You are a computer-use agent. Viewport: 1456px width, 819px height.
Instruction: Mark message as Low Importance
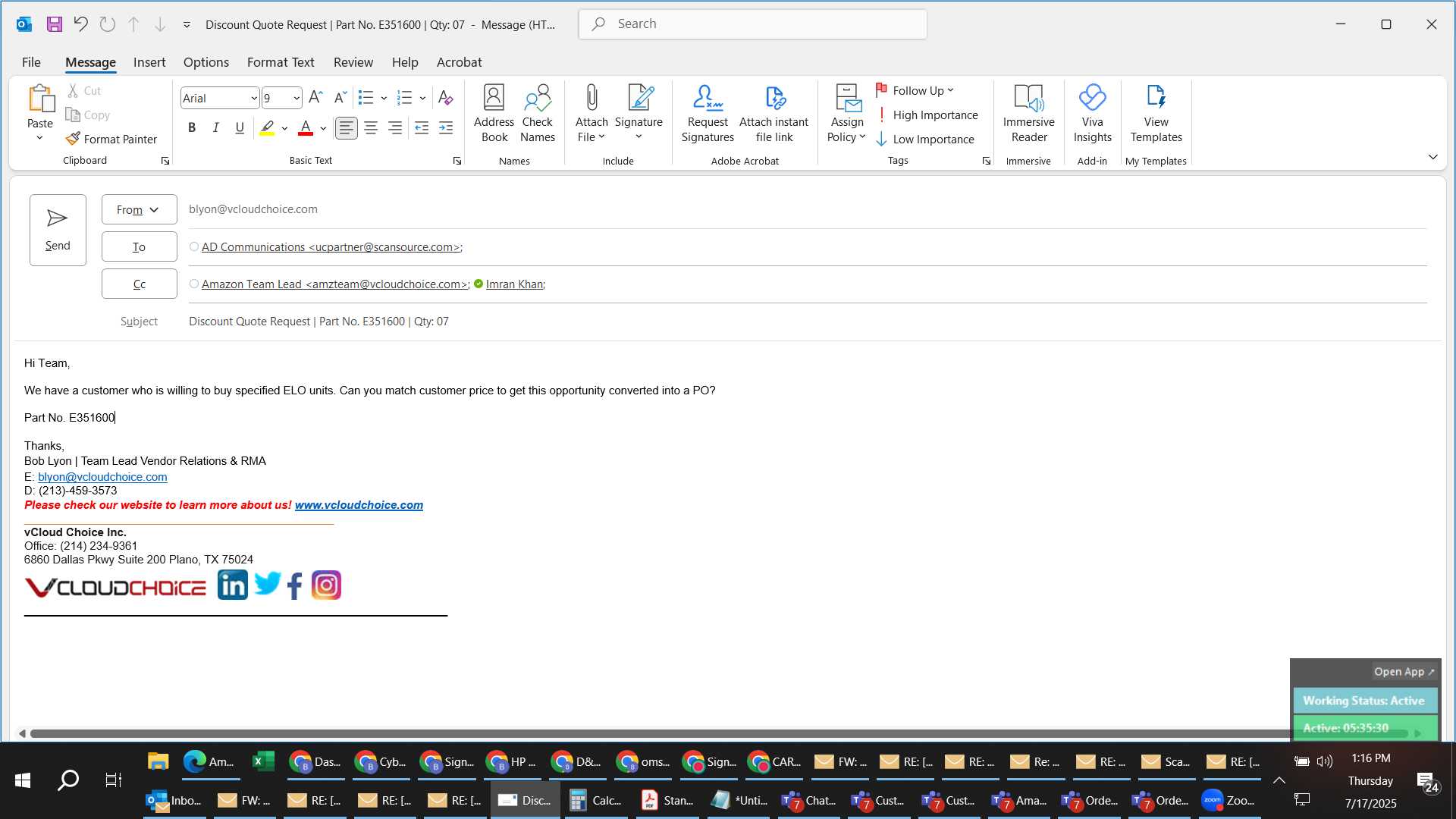(925, 139)
